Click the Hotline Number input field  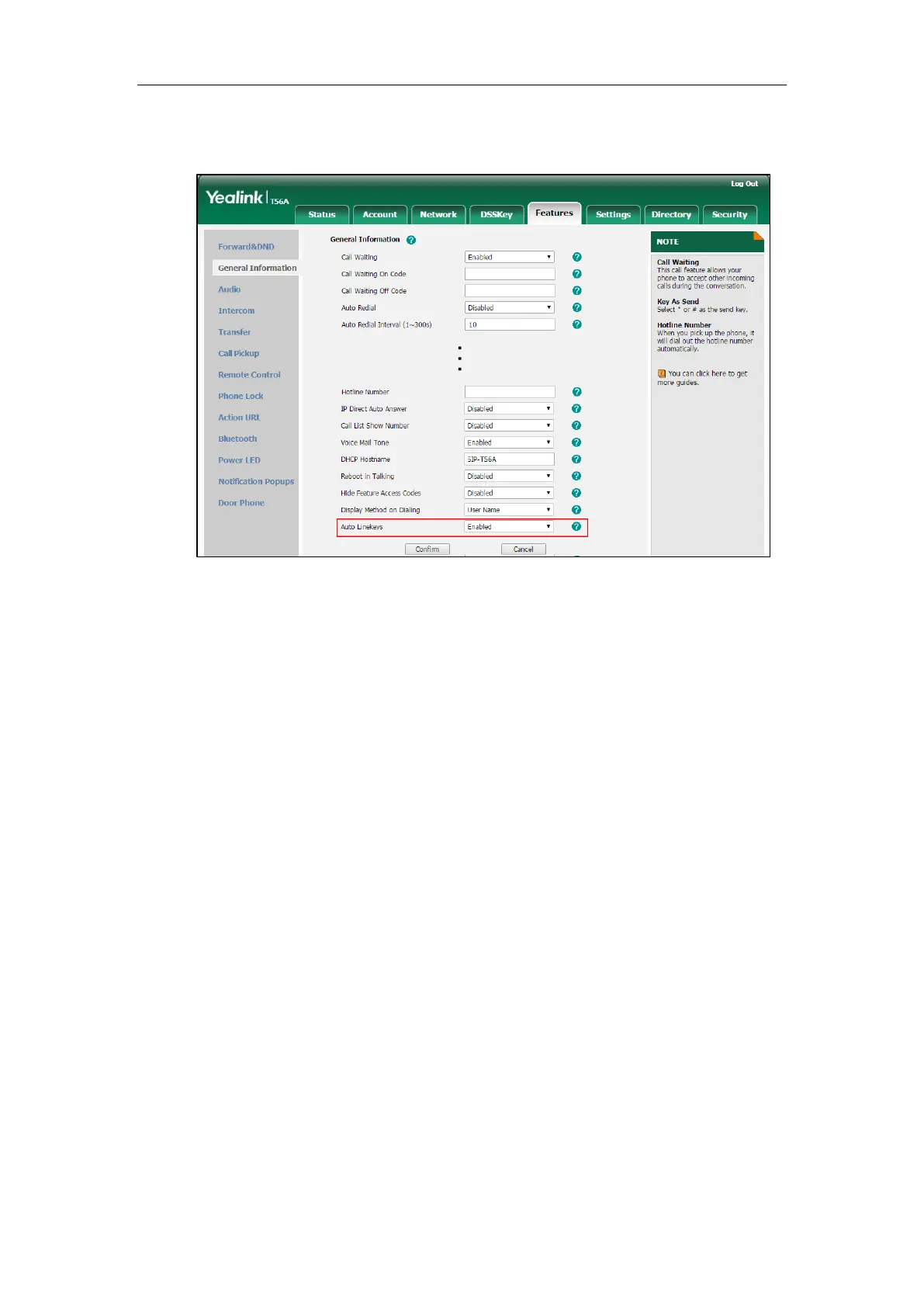(x=510, y=392)
